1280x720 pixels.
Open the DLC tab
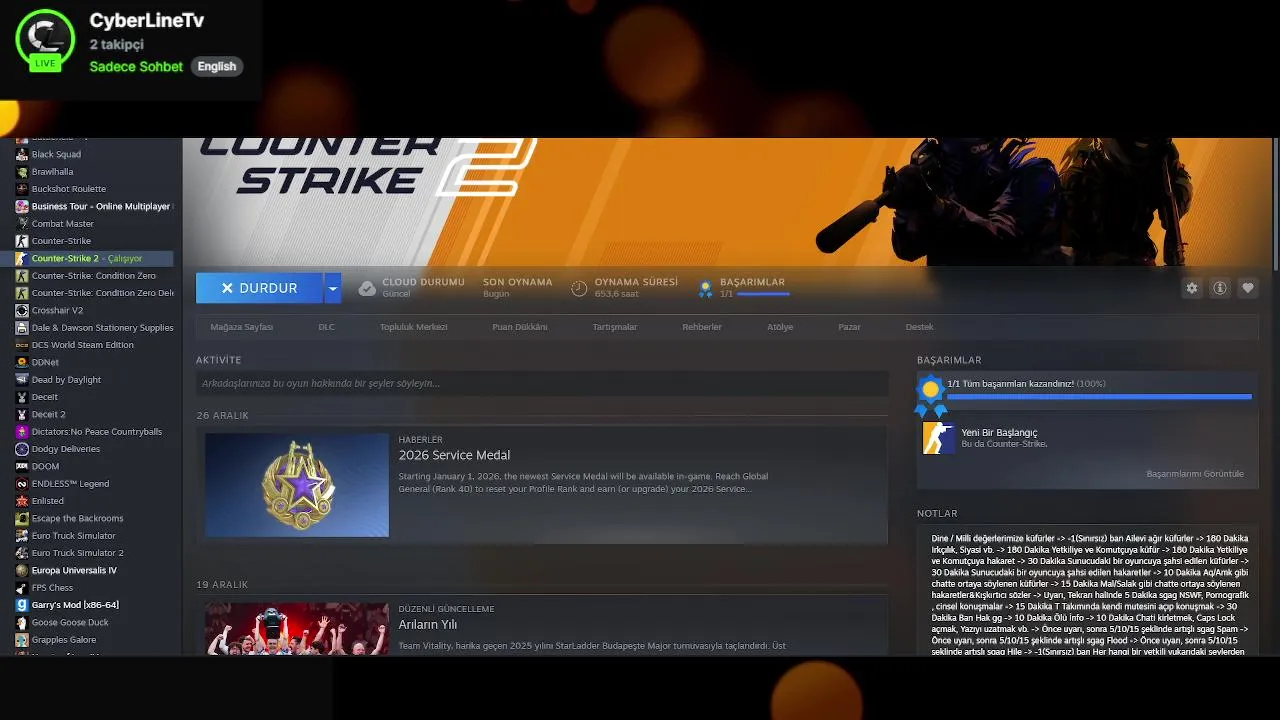click(326, 327)
